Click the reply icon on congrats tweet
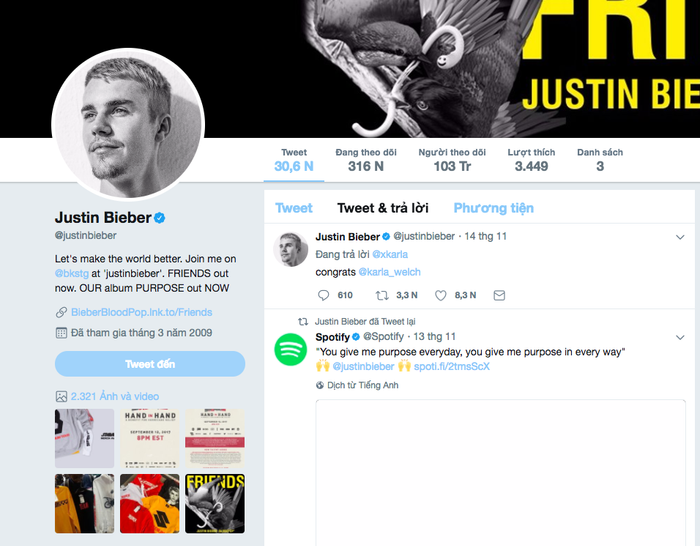Screen dimensions: 700x546 point(323,295)
